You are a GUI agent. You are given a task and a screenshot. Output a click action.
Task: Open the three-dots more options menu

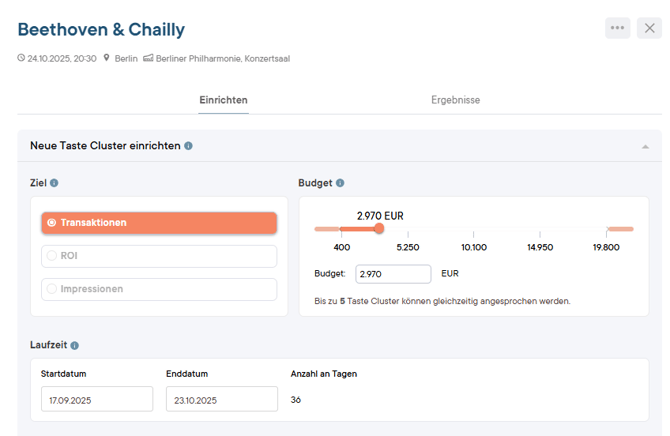(x=617, y=28)
